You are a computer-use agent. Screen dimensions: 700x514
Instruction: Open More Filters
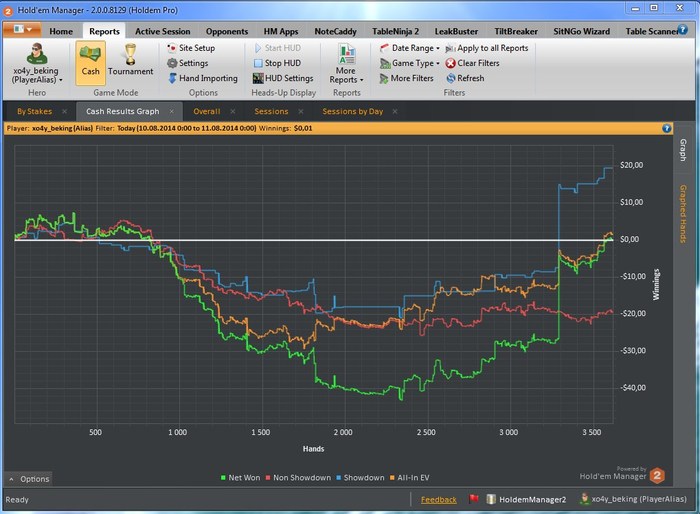(x=407, y=78)
